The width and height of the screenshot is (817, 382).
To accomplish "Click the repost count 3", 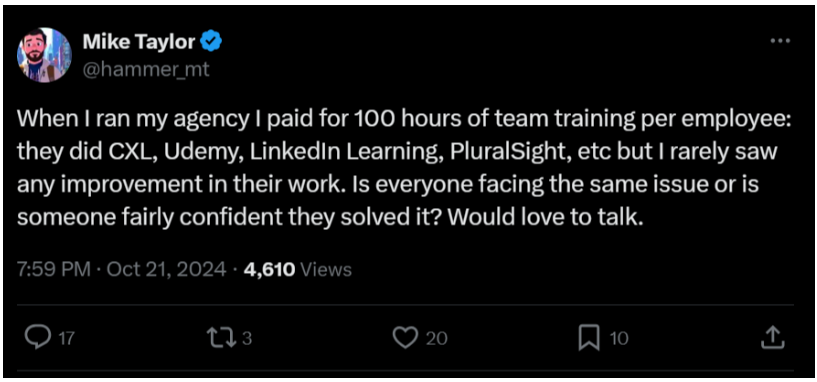I will click(x=247, y=339).
